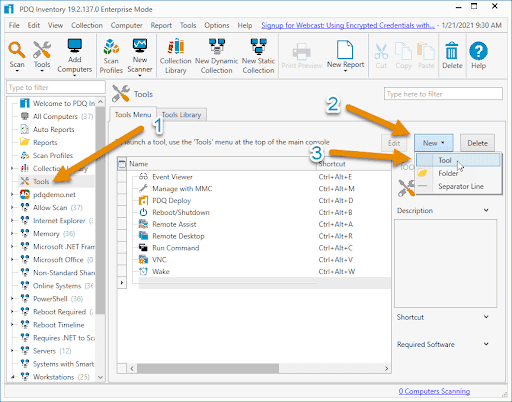Screen dimensions: 512x402
Task: Expand the Servers collection node
Action: 12,351
